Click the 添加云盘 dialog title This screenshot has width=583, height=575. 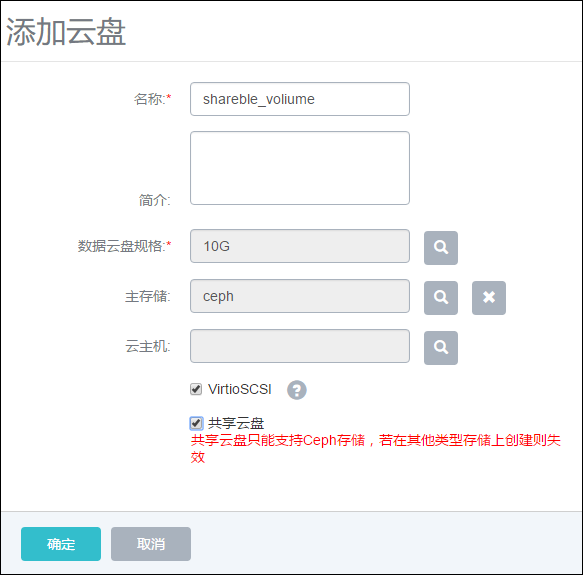pyautogui.click(x=66, y=32)
